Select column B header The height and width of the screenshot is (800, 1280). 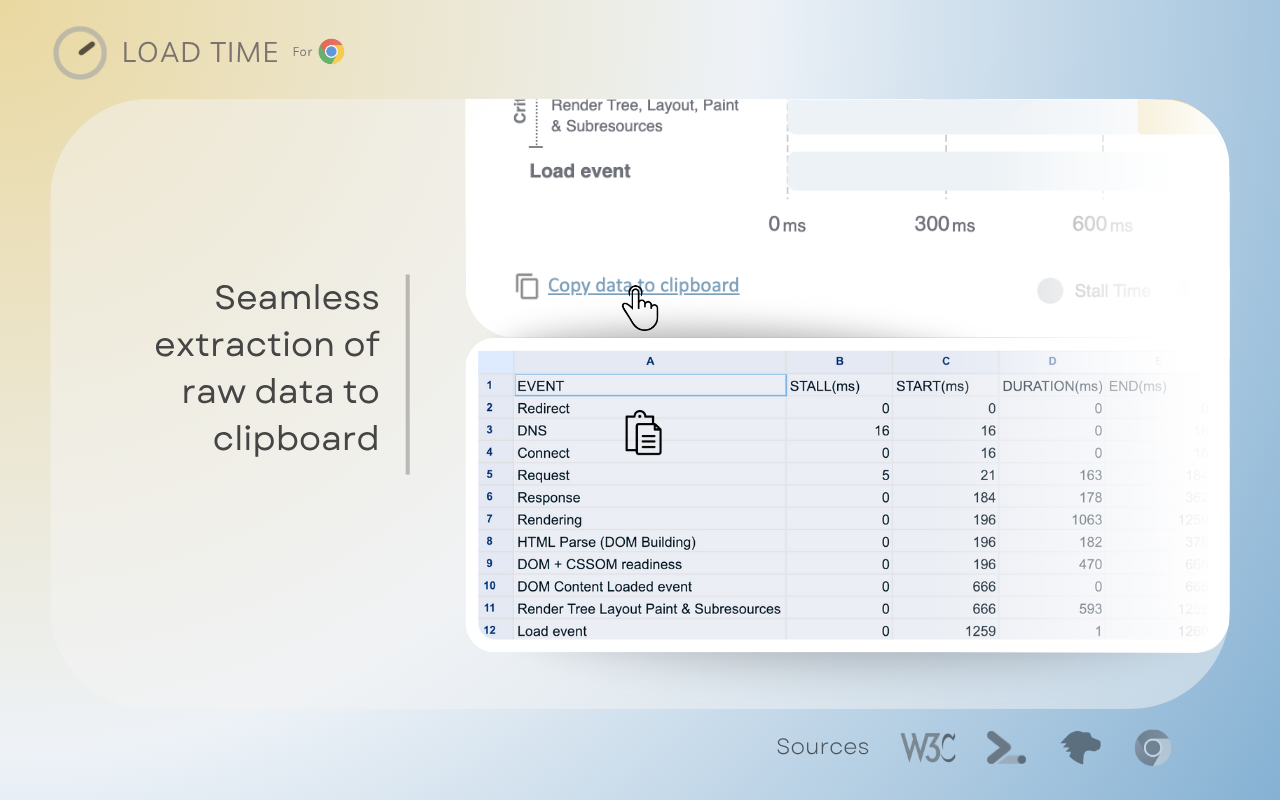coord(839,361)
